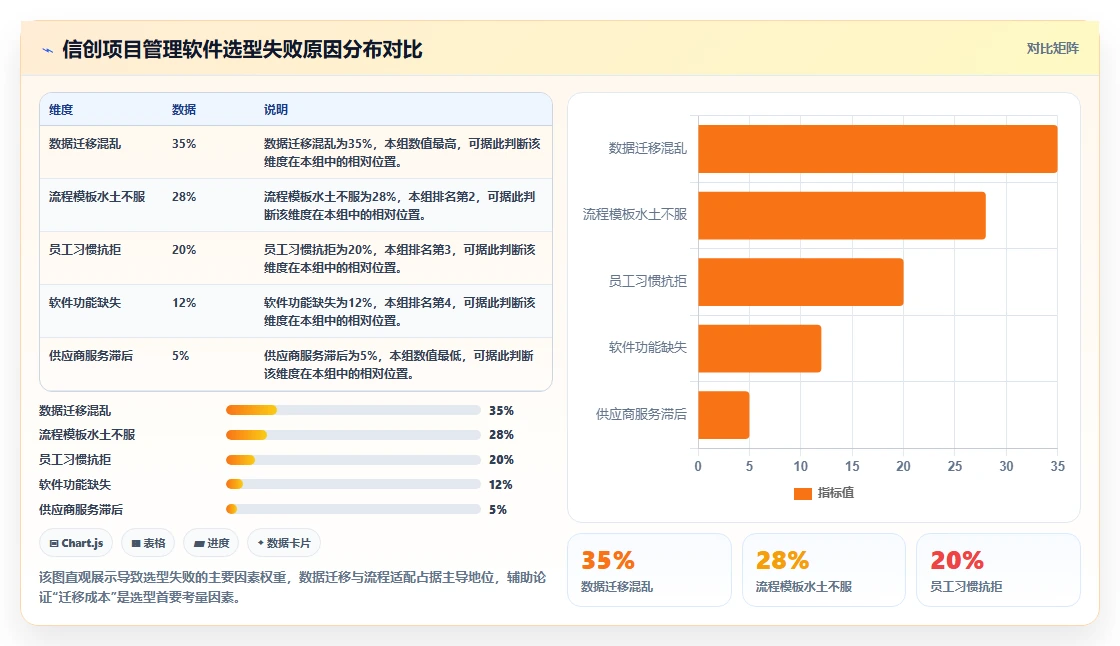
Task: Click the 35% value in the table
Action: [x=184, y=144]
